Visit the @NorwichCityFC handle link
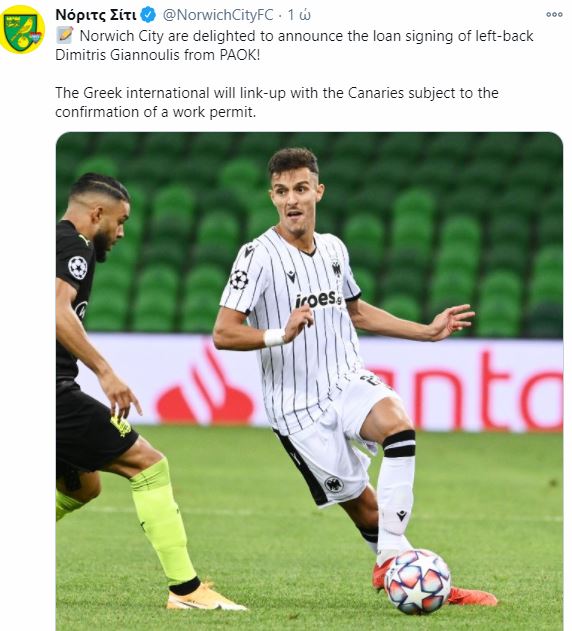Viewport: 572px width, 631px height. 218,15
